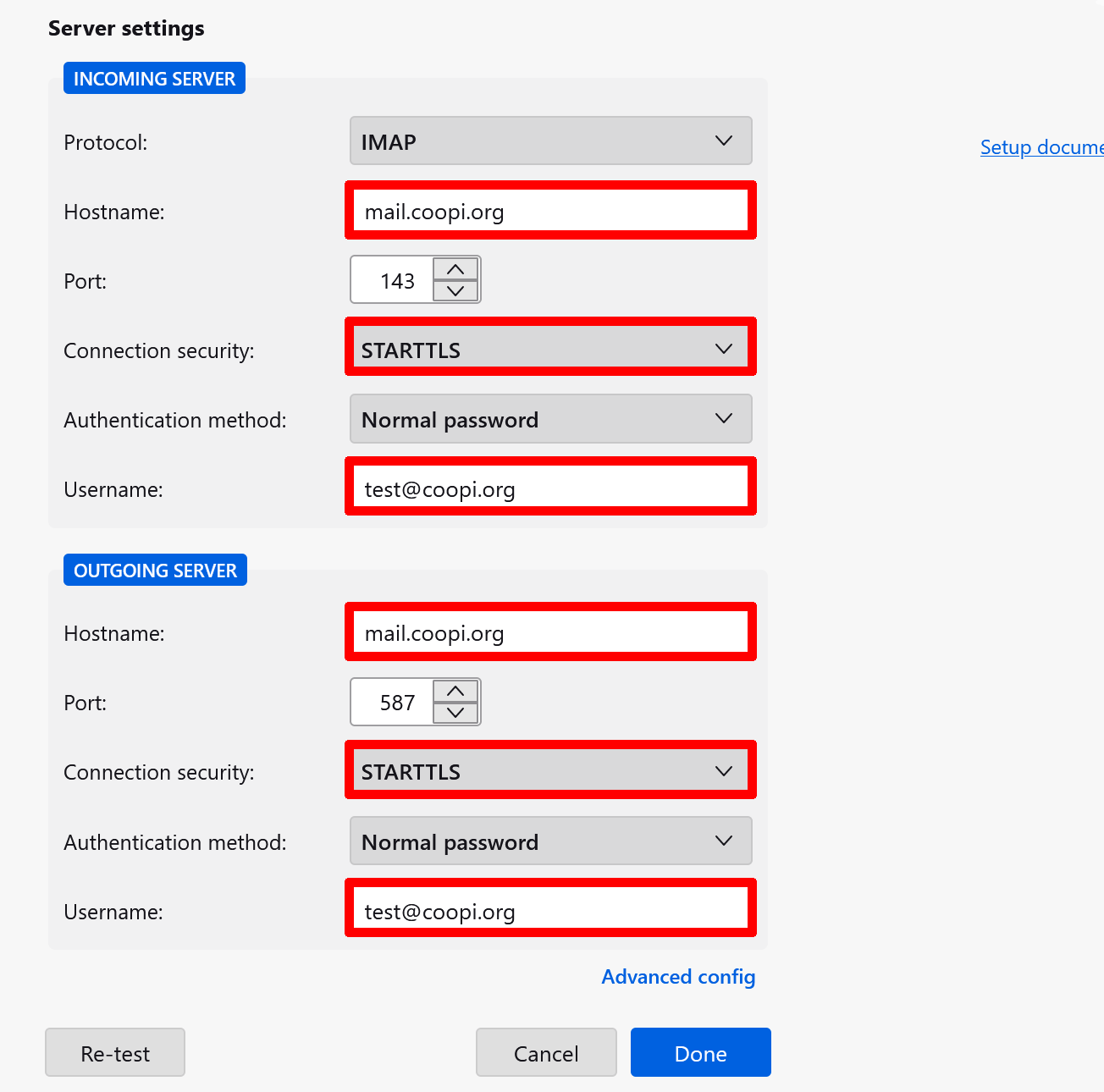Increase the incoming server port value
Viewport: 1104px width, 1092px height.
455,269
